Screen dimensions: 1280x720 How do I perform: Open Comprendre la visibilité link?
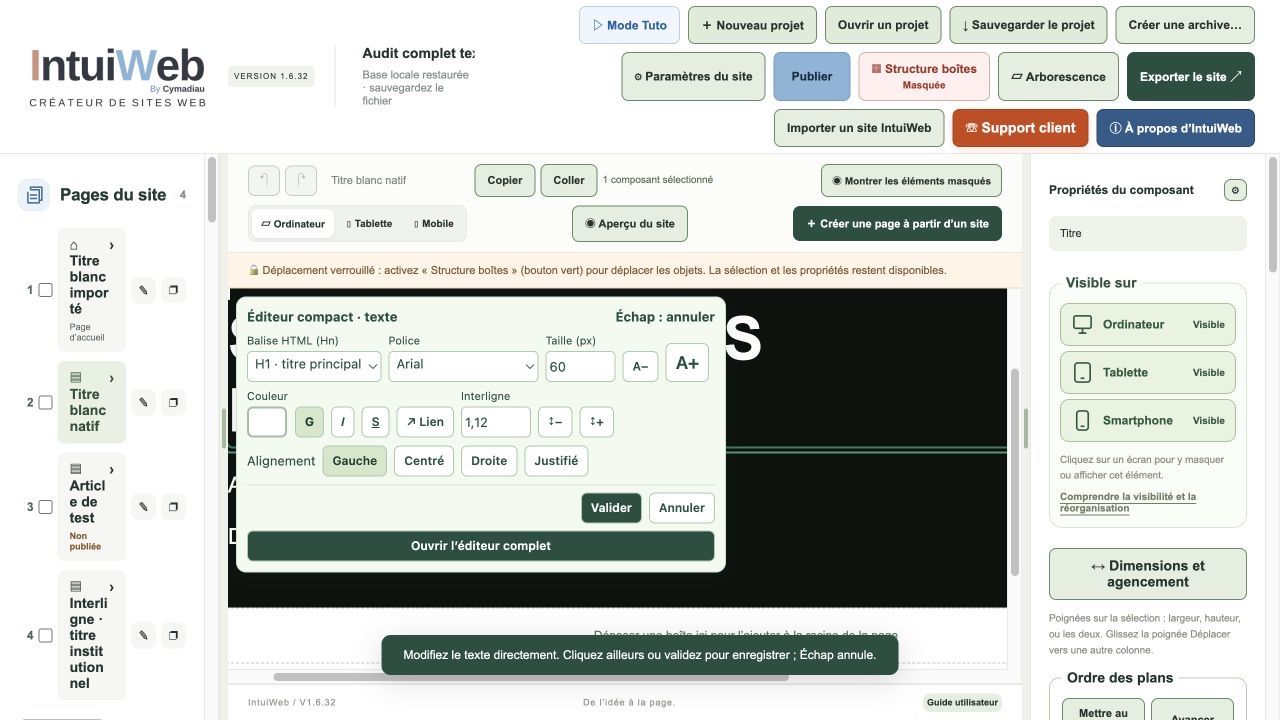click(1128, 502)
